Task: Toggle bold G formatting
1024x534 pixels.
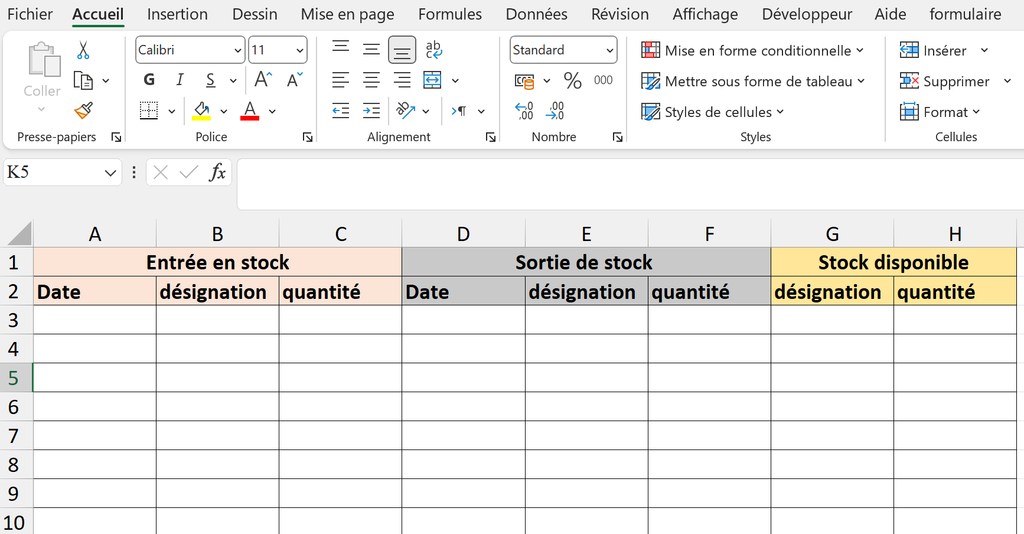Action: tap(149, 80)
